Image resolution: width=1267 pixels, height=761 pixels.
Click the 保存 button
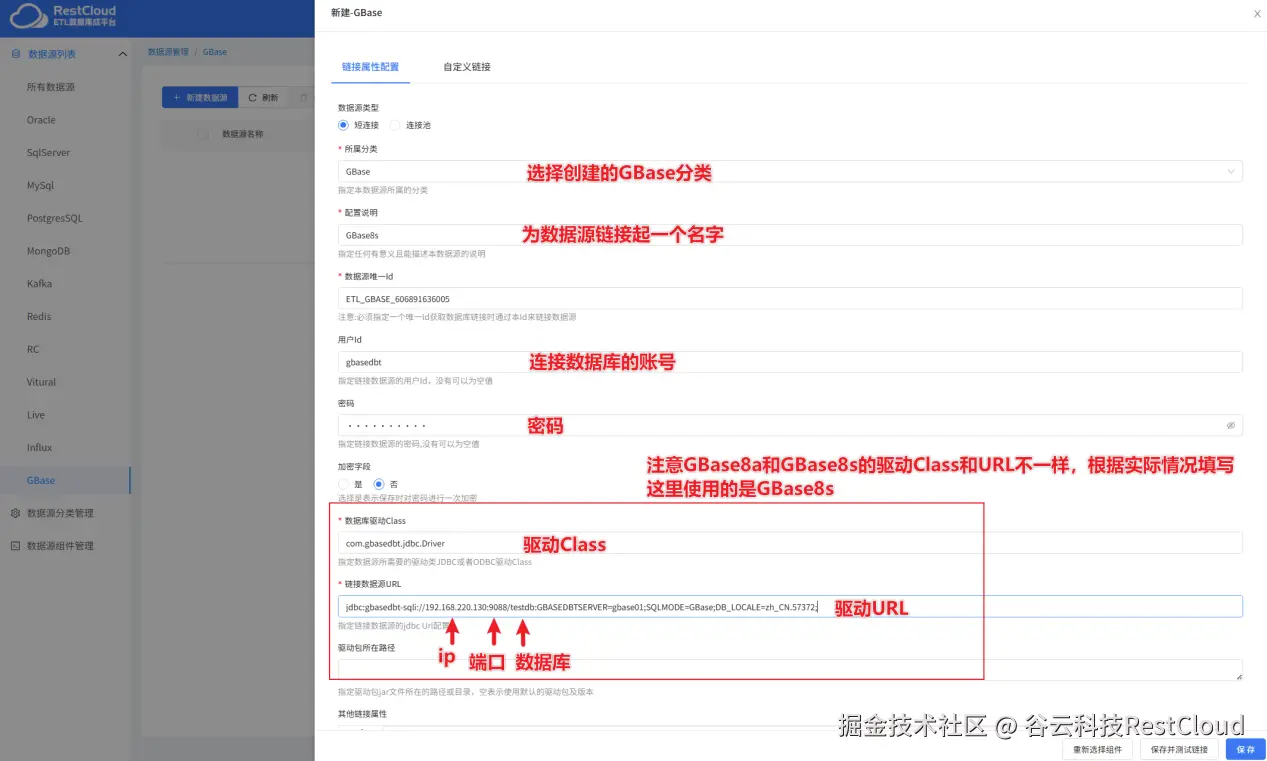click(x=1245, y=749)
